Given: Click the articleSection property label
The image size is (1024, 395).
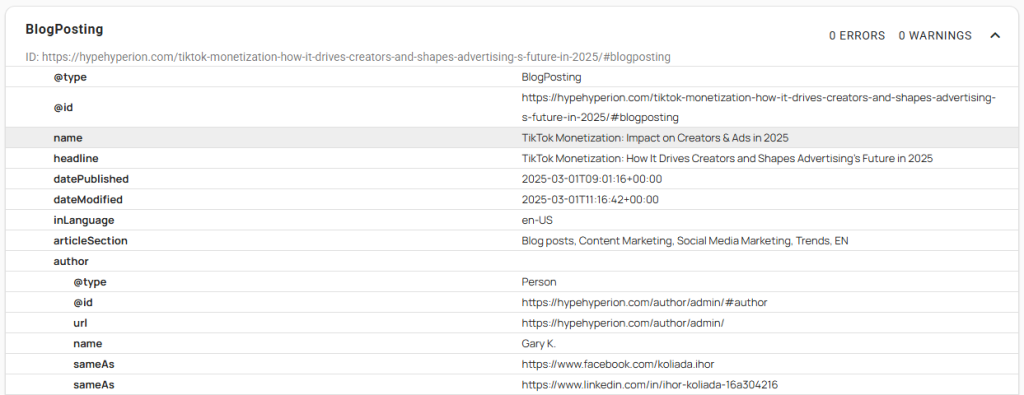Looking at the screenshot, I should coord(90,241).
